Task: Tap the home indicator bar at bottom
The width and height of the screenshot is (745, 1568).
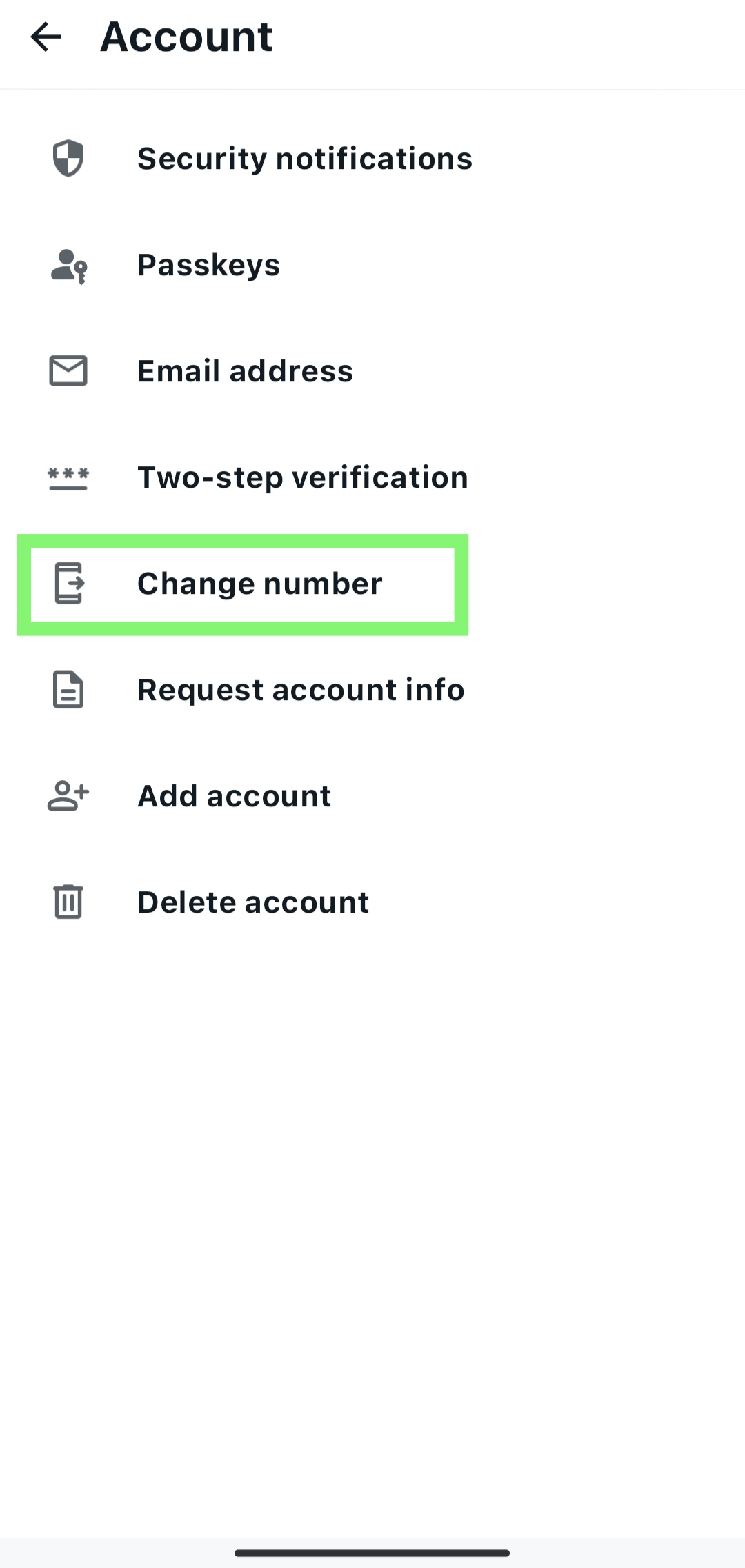Action: click(x=372, y=1553)
